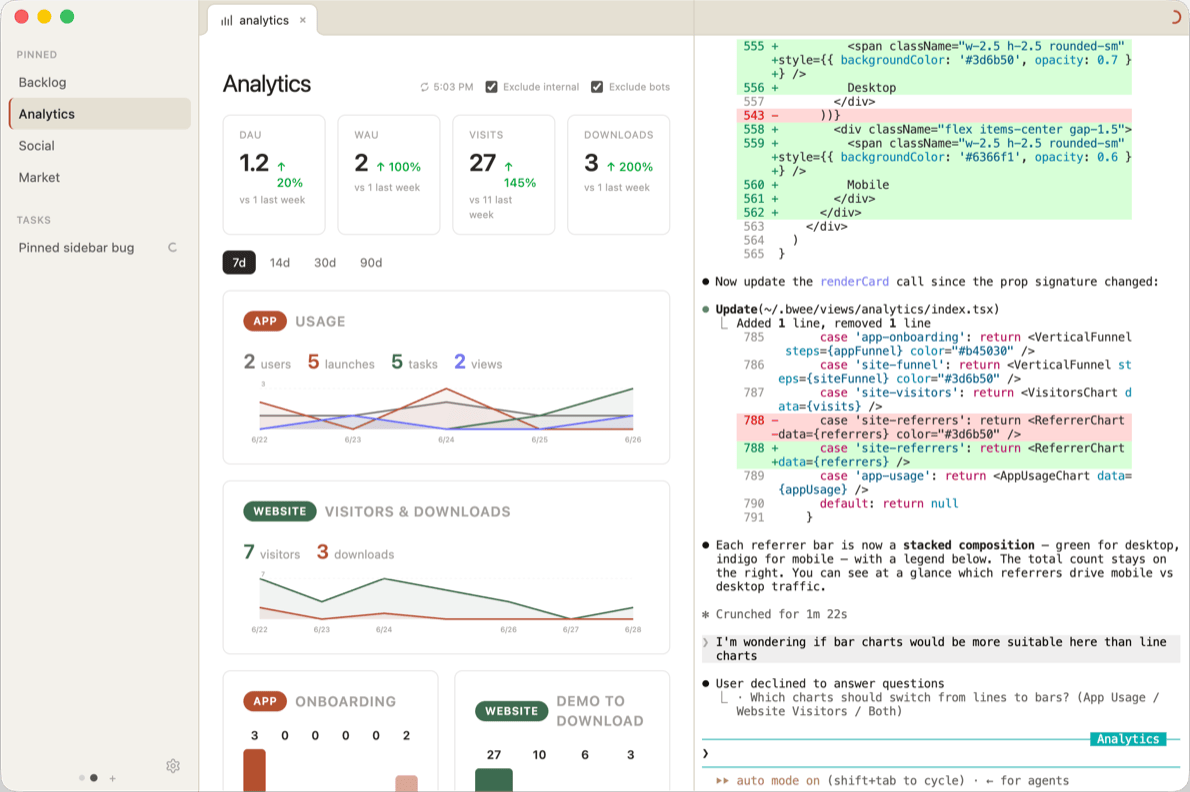Click the Analytics label in terminal
The image size is (1190, 792).
[x=1128, y=739]
